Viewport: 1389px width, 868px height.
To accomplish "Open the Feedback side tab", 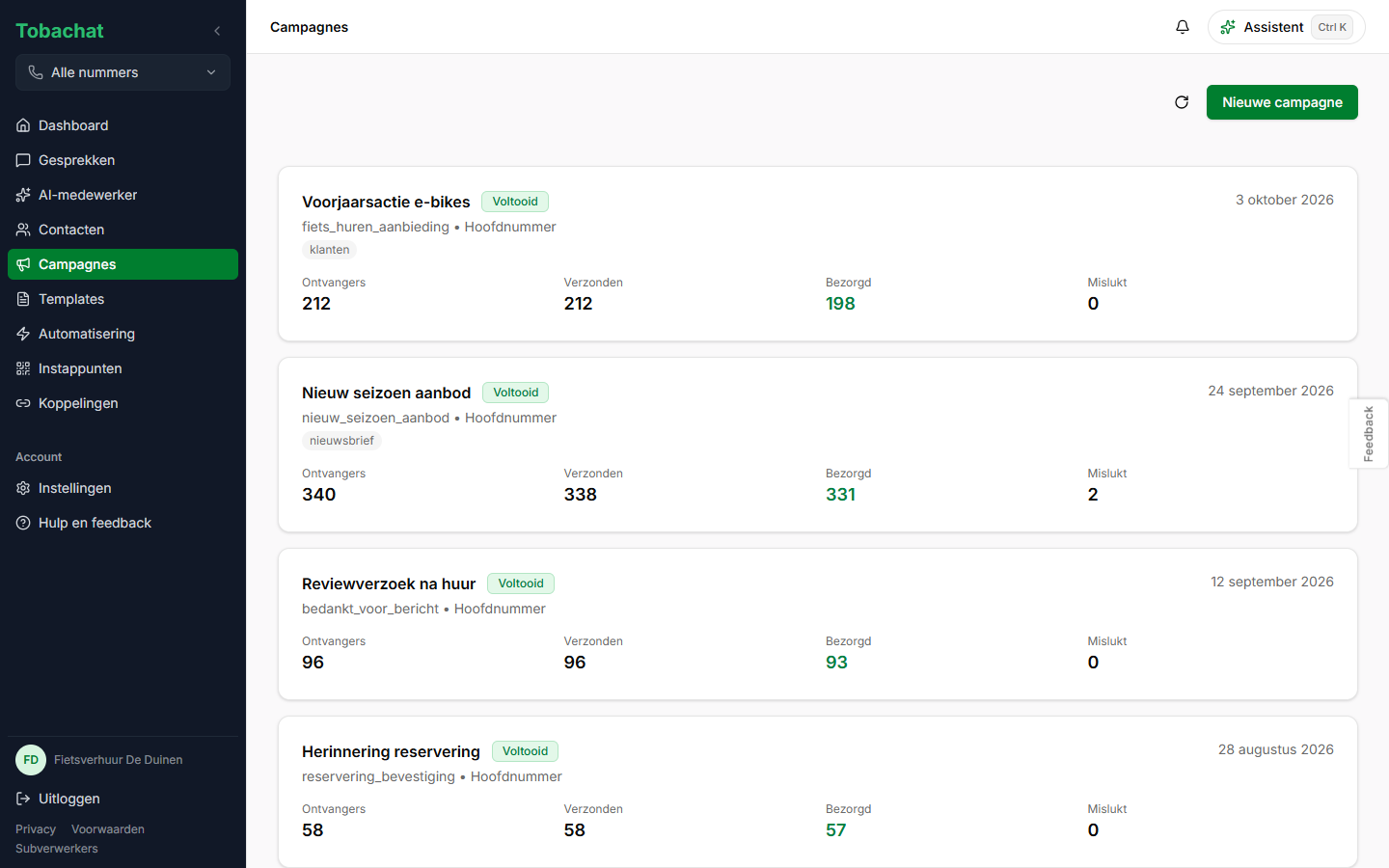I will click(x=1368, y=434).
